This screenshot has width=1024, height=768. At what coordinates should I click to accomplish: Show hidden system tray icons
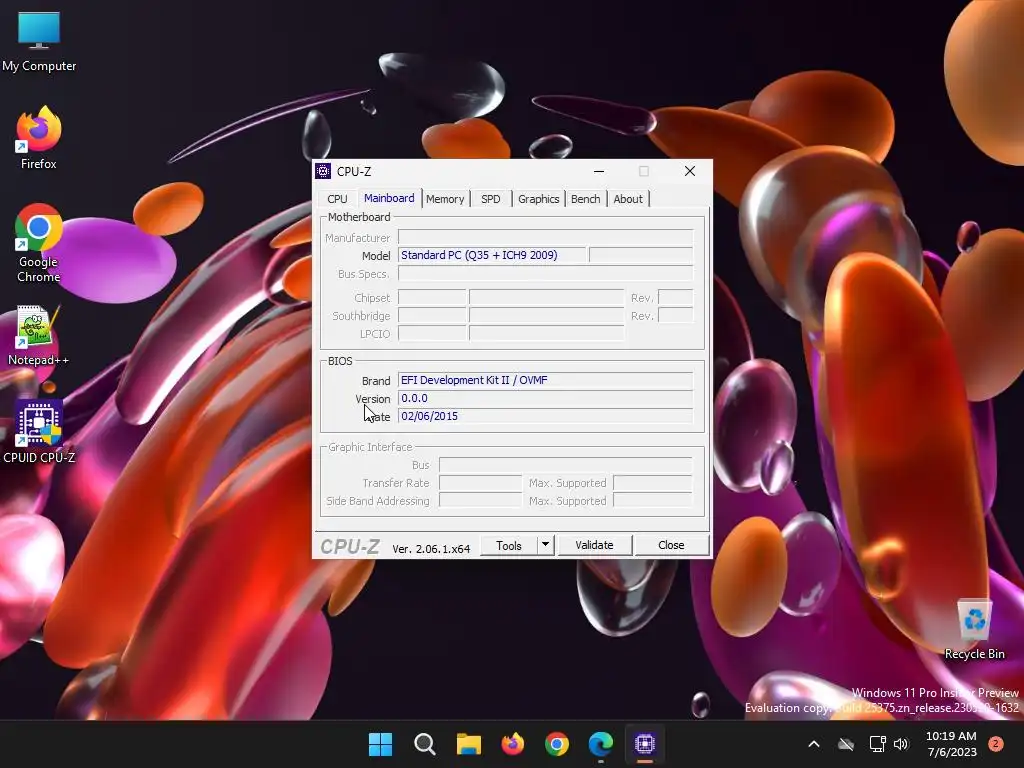tap(814, 744)
